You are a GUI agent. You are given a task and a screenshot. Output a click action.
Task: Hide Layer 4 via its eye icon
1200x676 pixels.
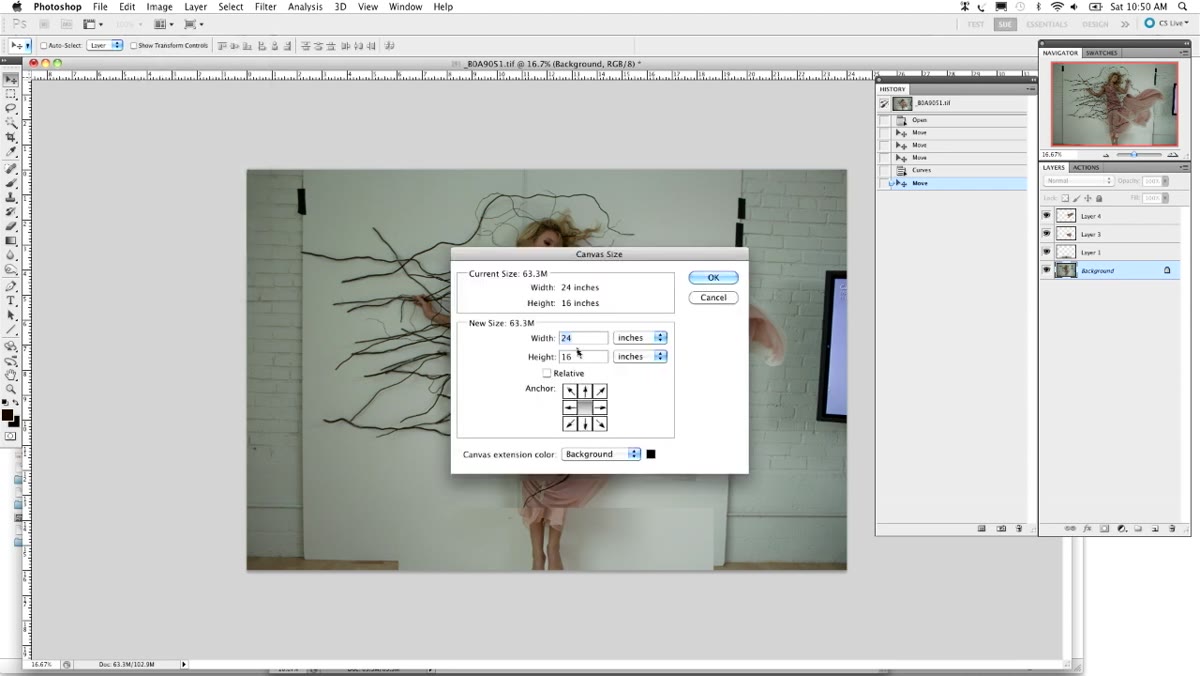[1047, 216]
